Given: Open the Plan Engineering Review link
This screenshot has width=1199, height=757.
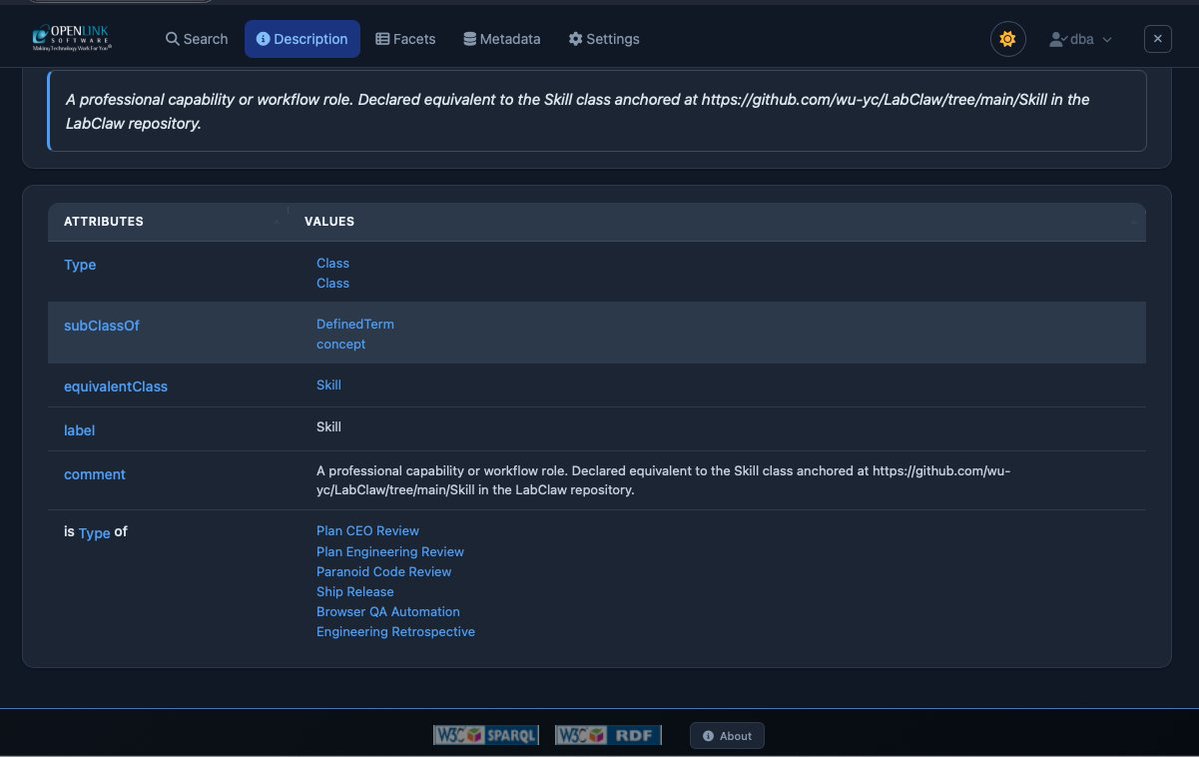Looking at the screenshot, I should [390, 551].
